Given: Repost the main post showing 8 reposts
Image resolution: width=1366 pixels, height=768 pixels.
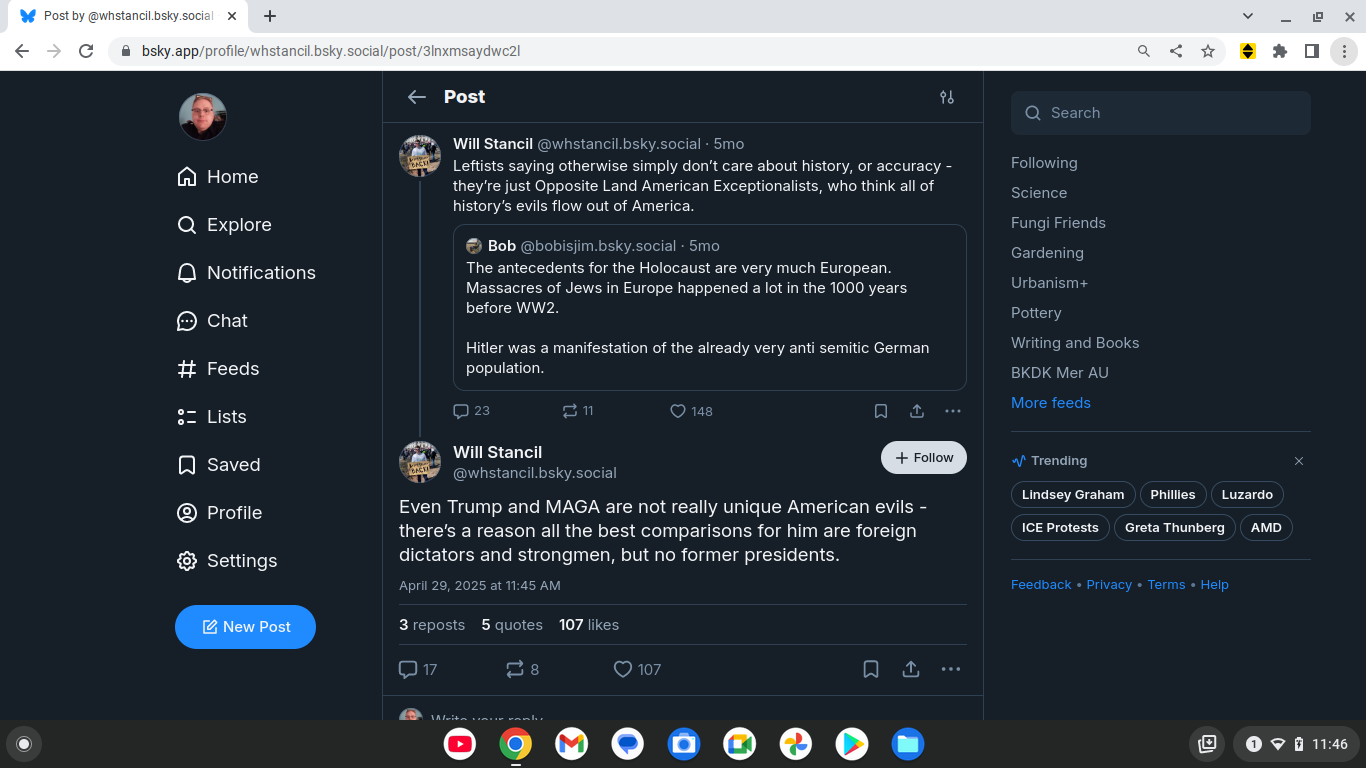Looking at the screenshot, I should (x=515, y=669).
